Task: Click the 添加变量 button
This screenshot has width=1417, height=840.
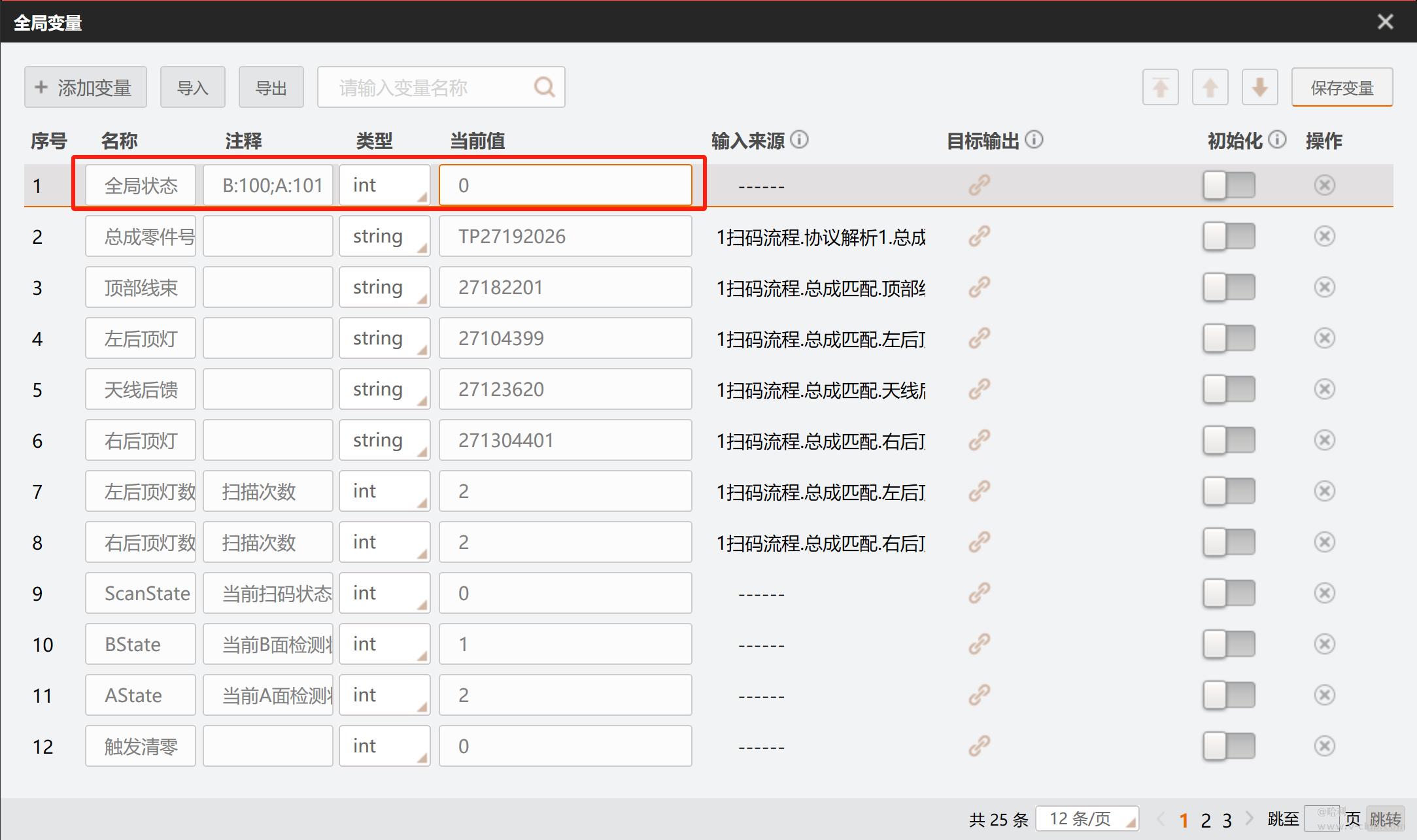Action: [85, 87]
